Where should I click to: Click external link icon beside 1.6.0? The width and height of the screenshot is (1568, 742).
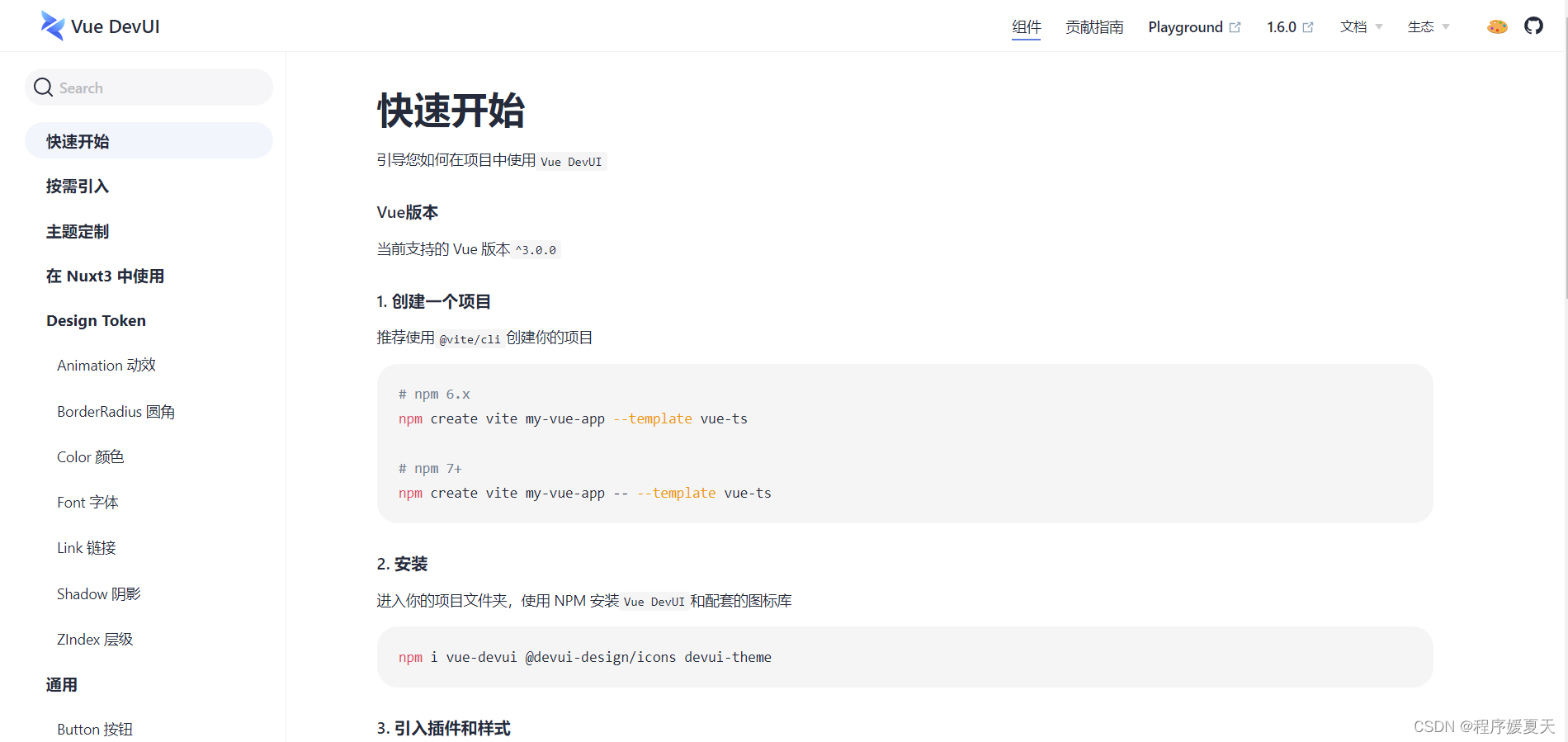pyautogui.click(x=1308, y=27)
